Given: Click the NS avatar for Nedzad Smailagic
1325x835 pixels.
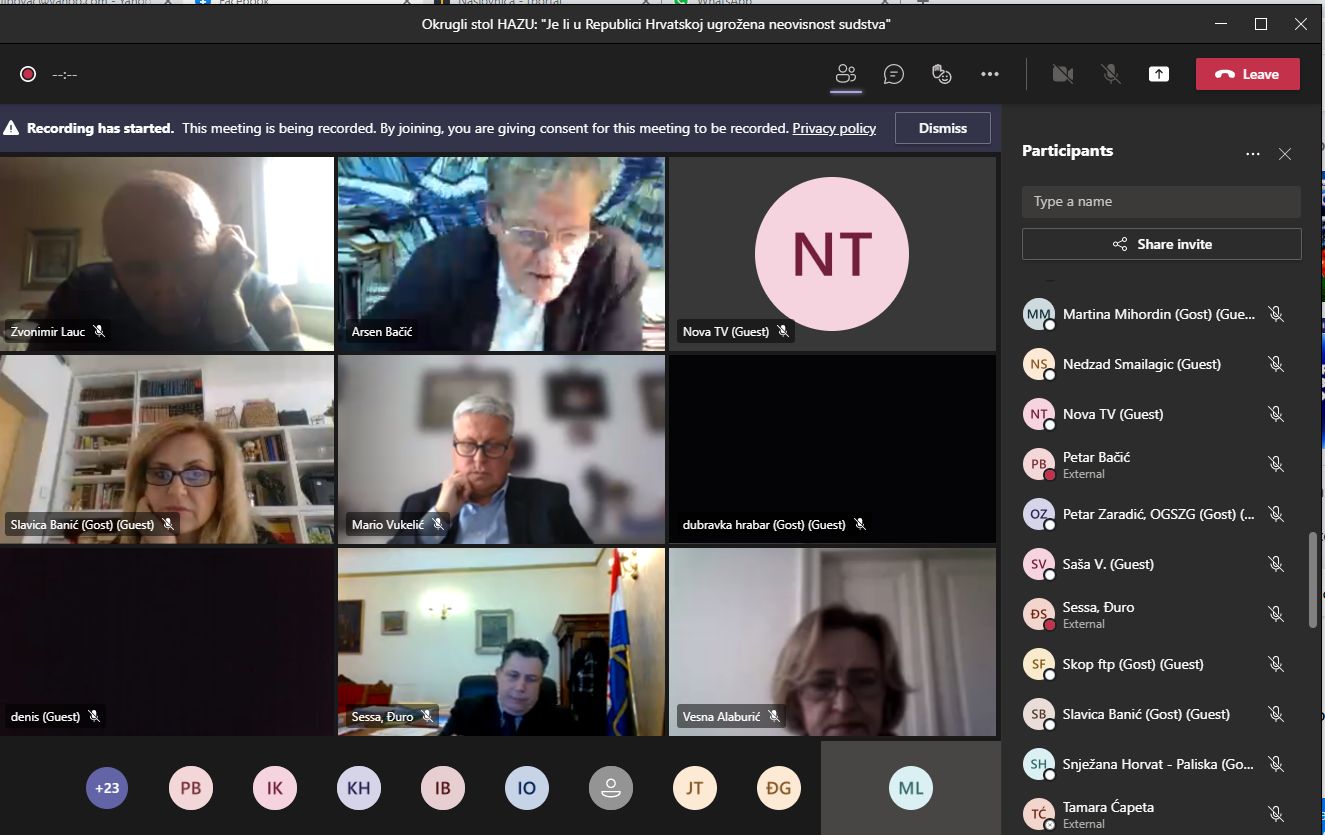Looking at the screenshot, I should tap(1039, 364).
